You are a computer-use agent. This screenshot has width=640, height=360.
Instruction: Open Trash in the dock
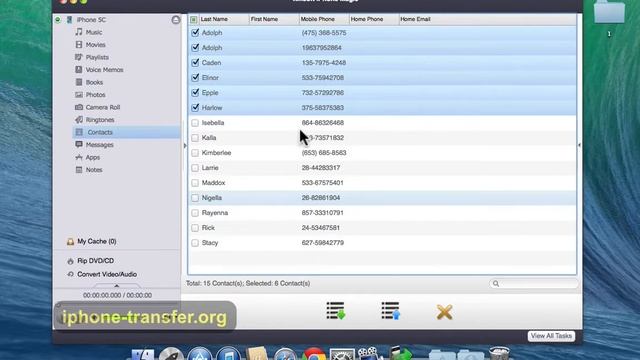point(499,353)
